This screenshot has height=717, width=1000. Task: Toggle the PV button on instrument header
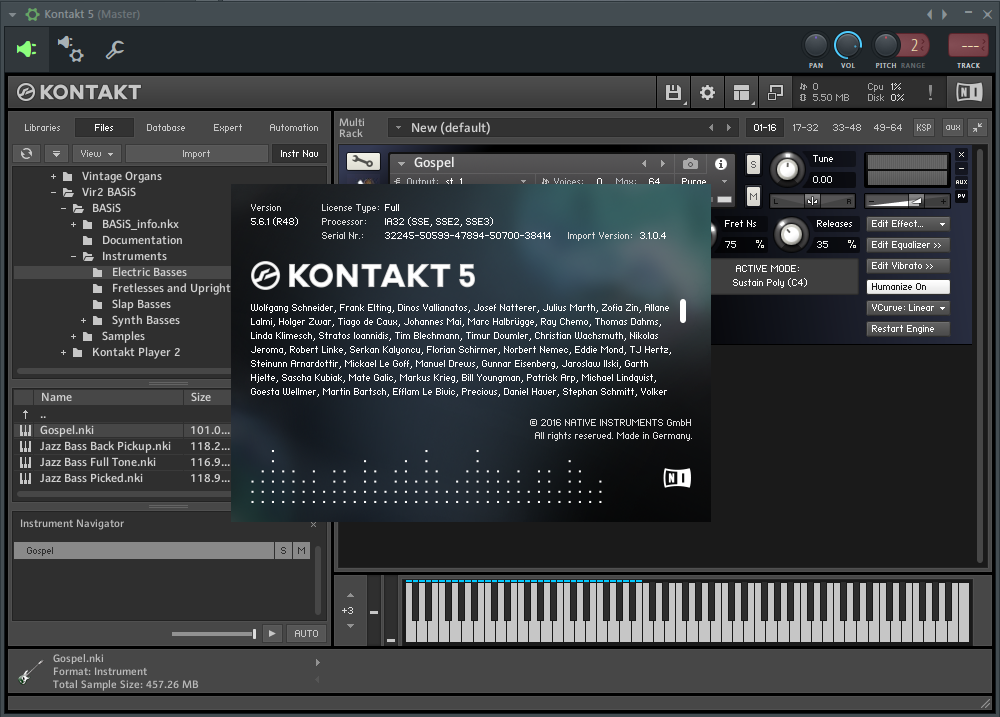coord(962,196)
